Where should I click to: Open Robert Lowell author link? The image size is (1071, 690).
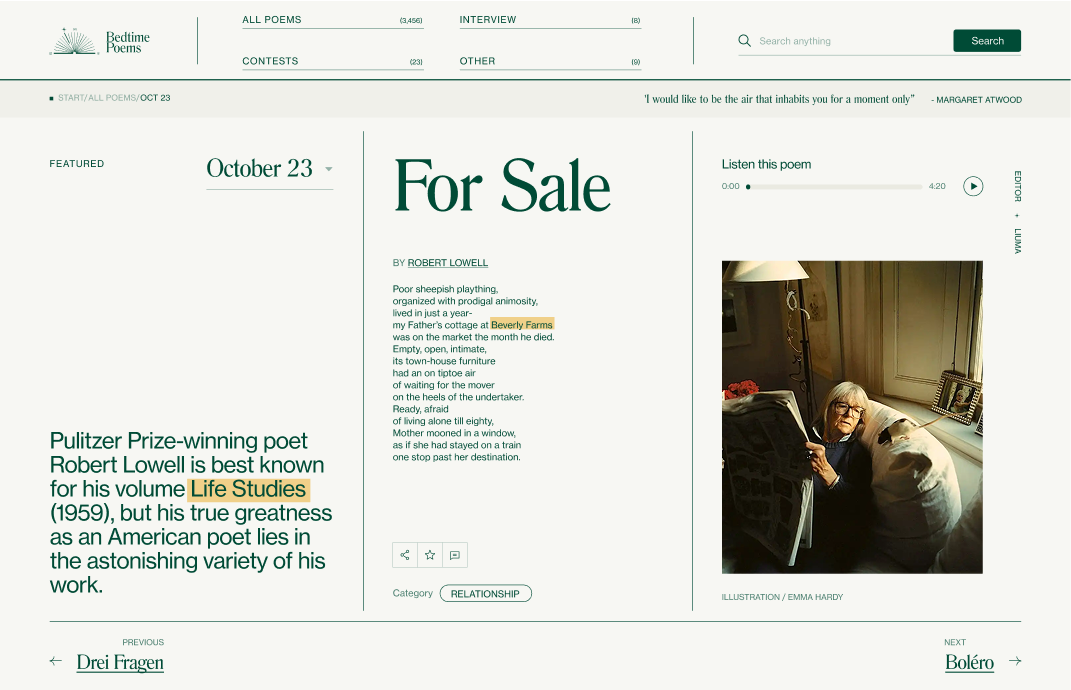tap(447, 263)
